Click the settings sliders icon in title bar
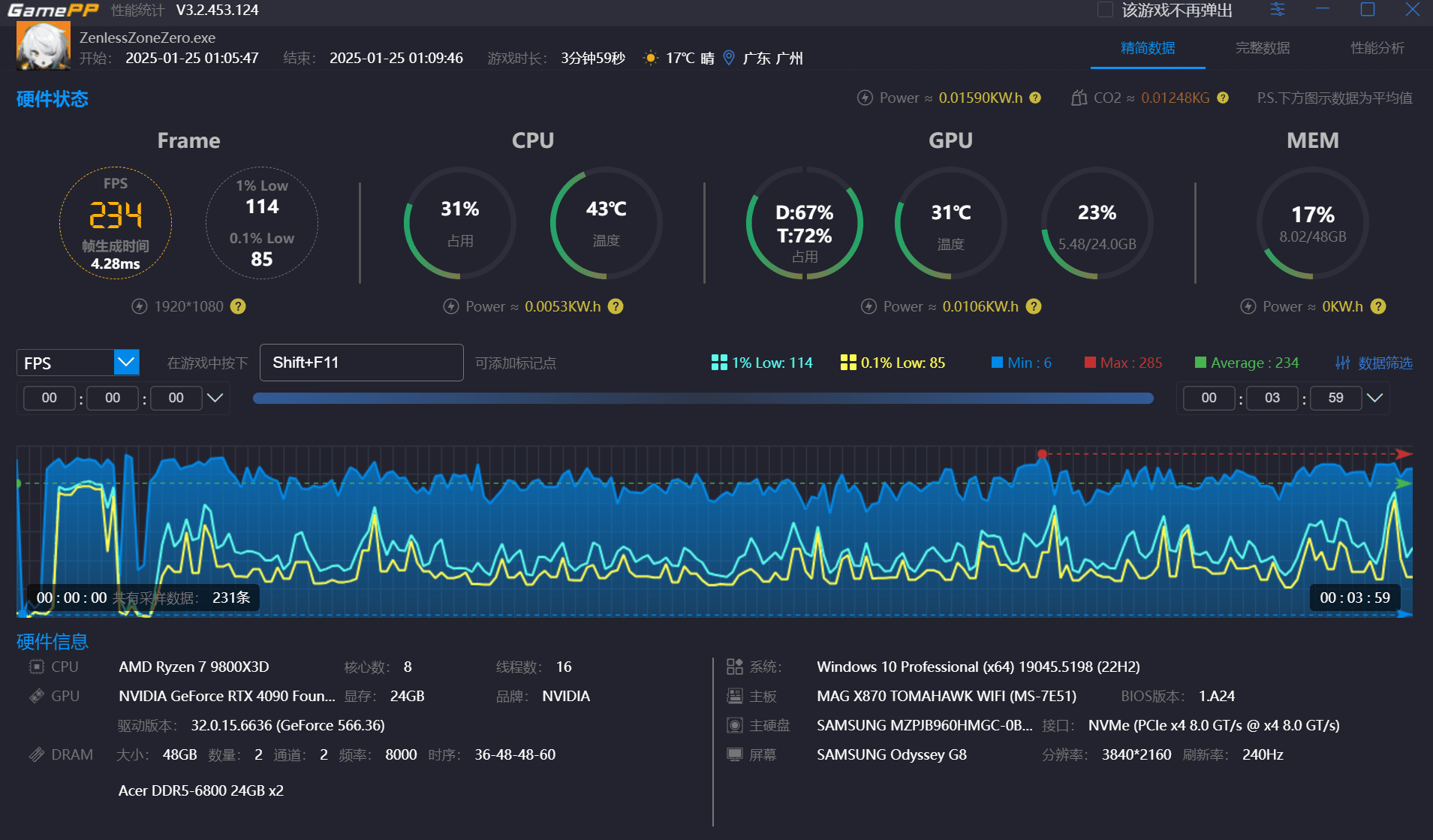This screenshot has height=840, width=1433. [x=1278, y=10]
